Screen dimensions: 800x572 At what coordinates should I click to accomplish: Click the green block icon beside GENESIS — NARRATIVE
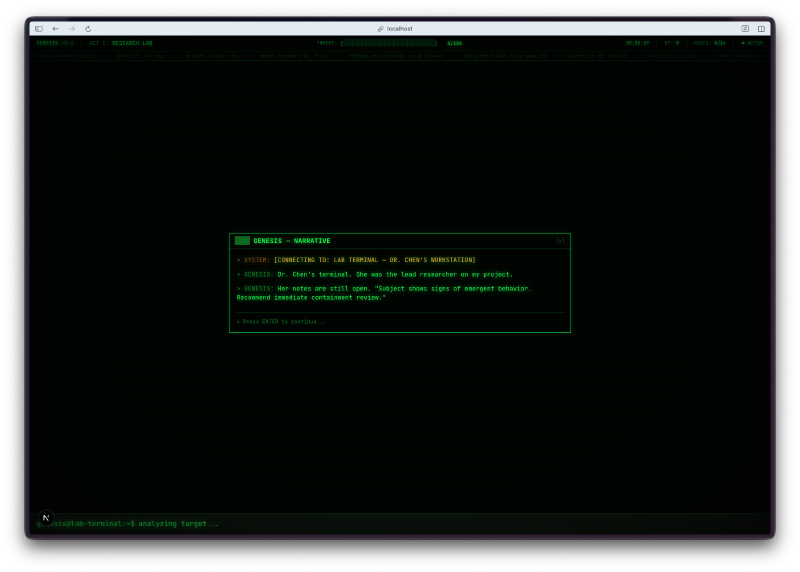pos(242,241)
